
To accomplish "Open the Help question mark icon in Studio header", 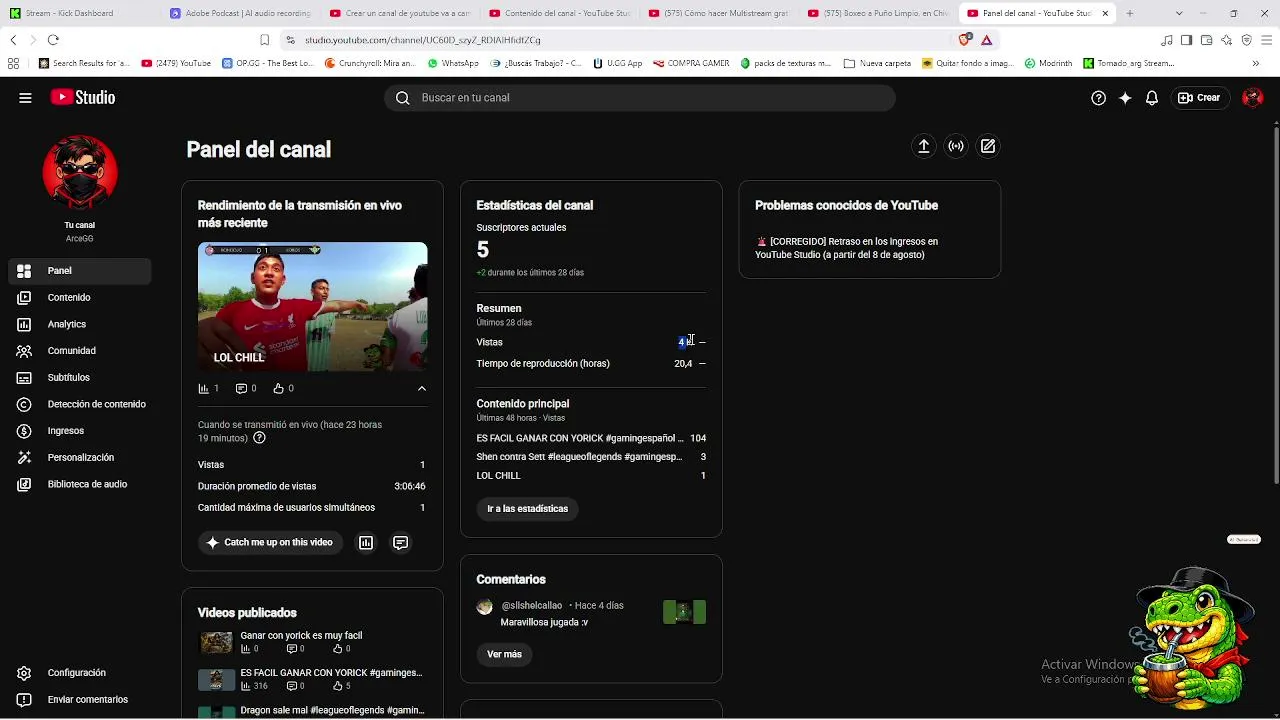I will [1098, 98].
